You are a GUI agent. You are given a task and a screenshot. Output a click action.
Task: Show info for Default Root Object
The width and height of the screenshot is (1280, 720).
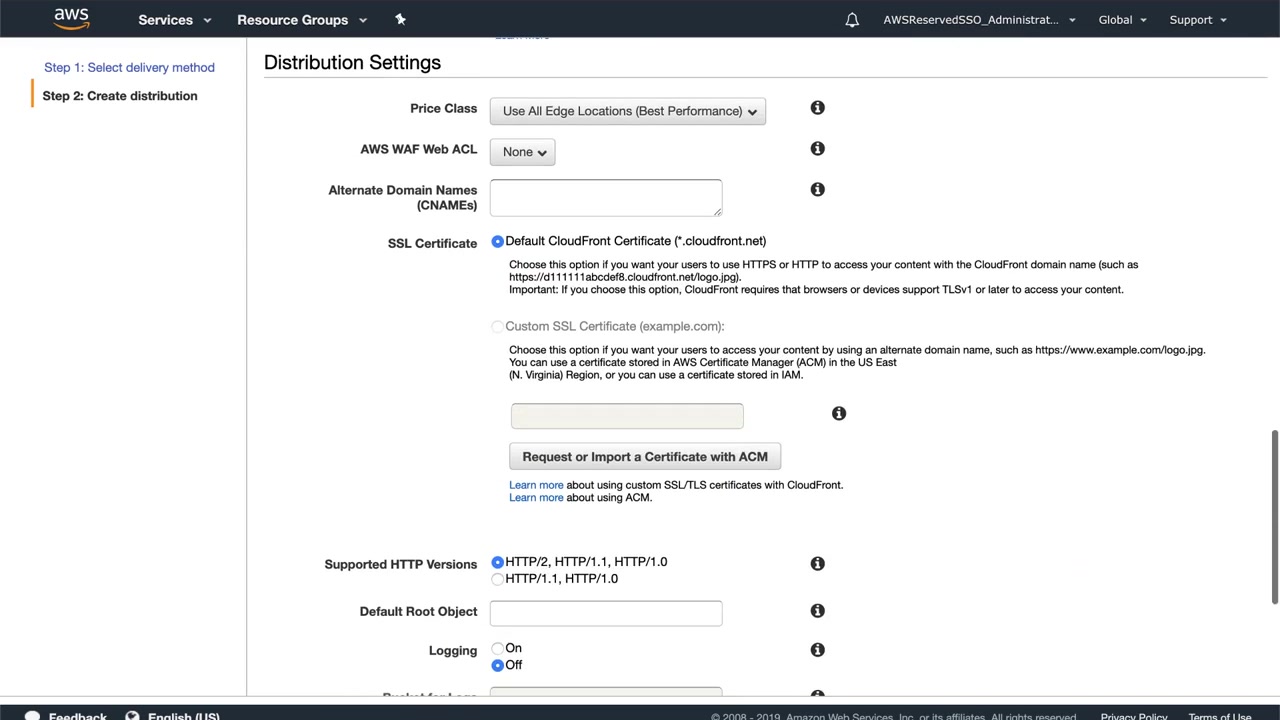pos(817,611)
